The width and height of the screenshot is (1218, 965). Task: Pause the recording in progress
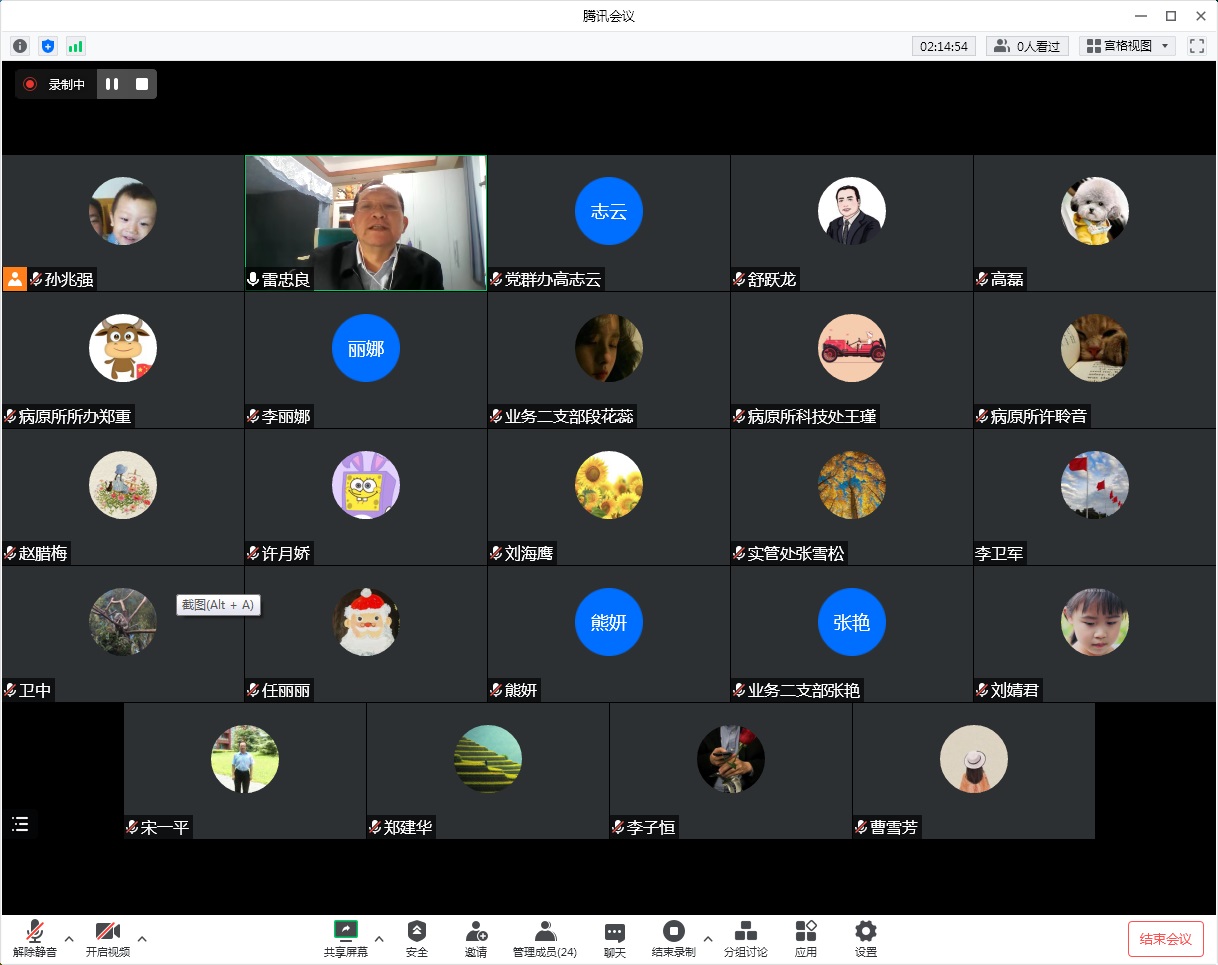(112, 85)
